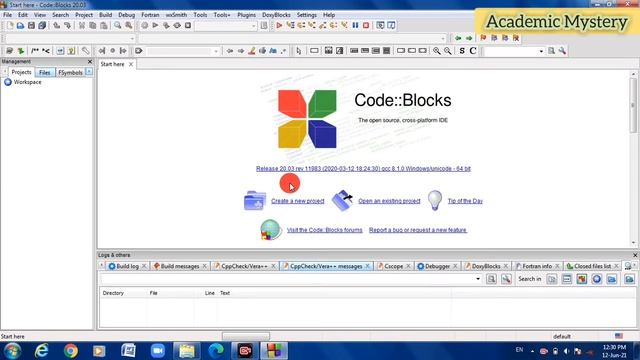Click the Open file toolbar icon
The image size is (640, 360).
click(20, 25)
